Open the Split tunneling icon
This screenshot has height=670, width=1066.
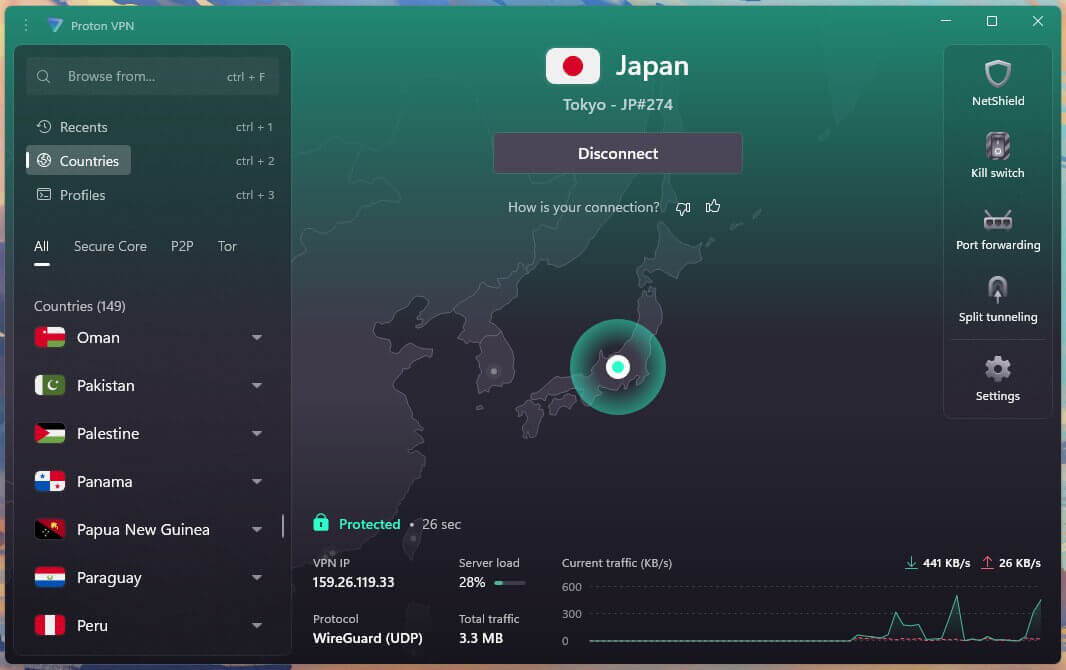point(997,289)
